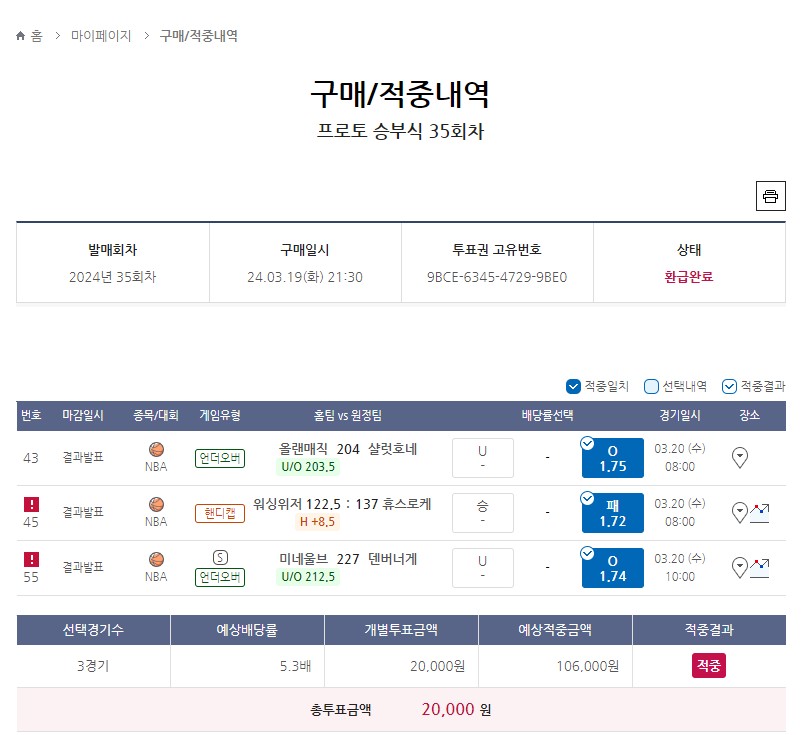Toggle the 적중결과 checkbox
801x735 pixels.
729,387
